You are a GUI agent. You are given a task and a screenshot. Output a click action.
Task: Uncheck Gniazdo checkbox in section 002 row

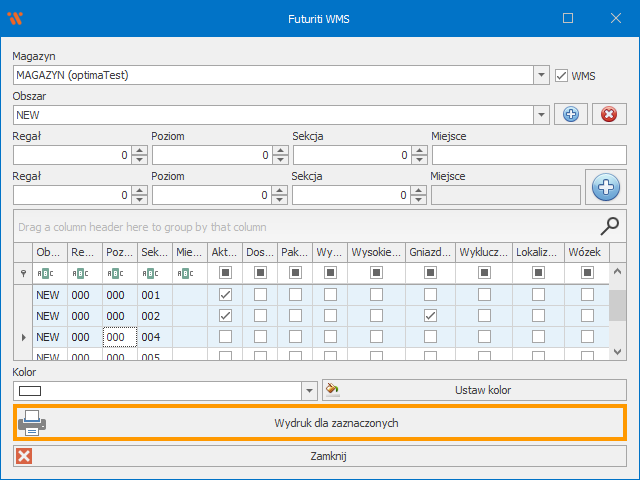430,316
